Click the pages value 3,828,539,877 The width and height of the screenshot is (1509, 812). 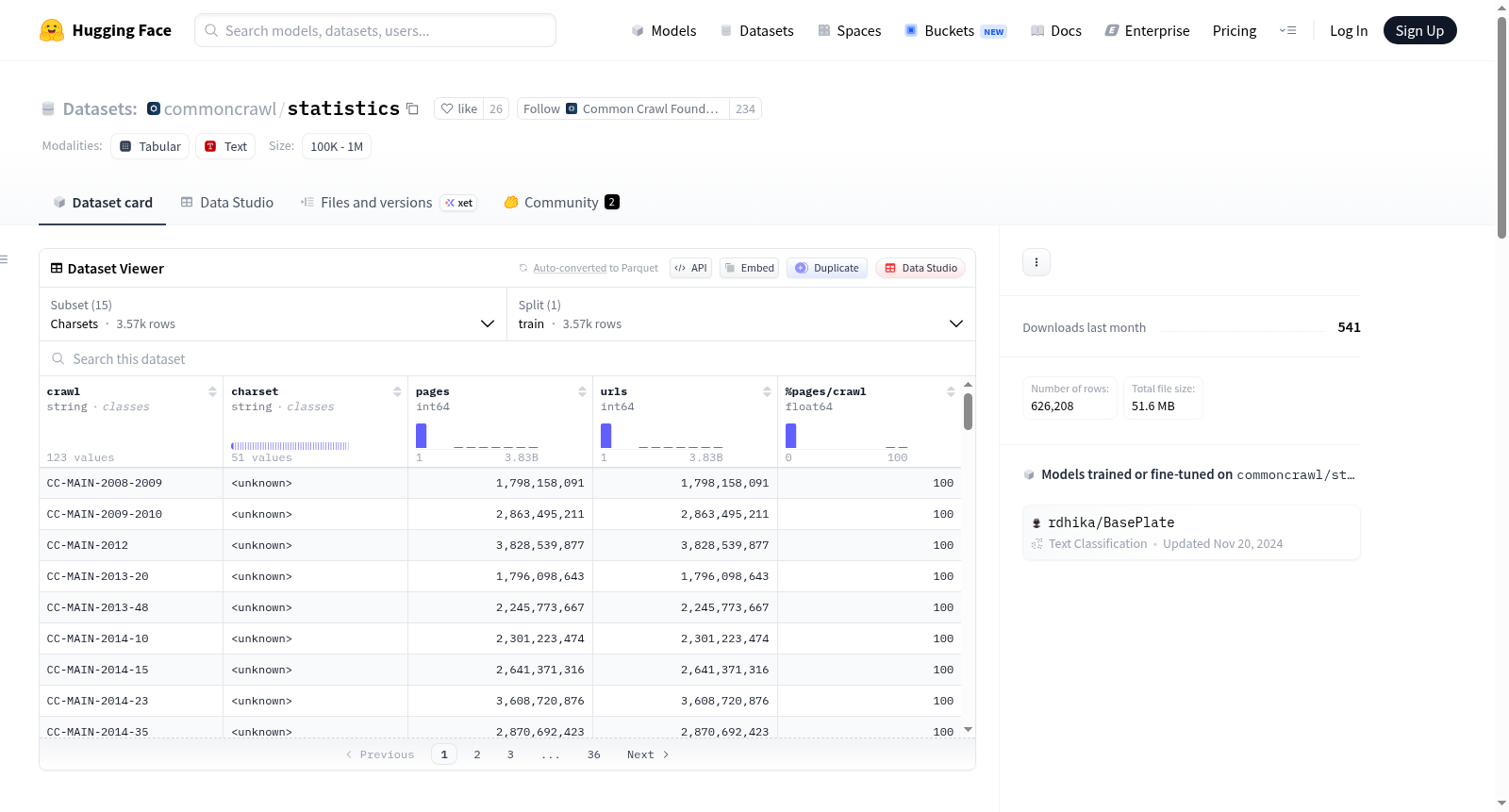[540, 545]
